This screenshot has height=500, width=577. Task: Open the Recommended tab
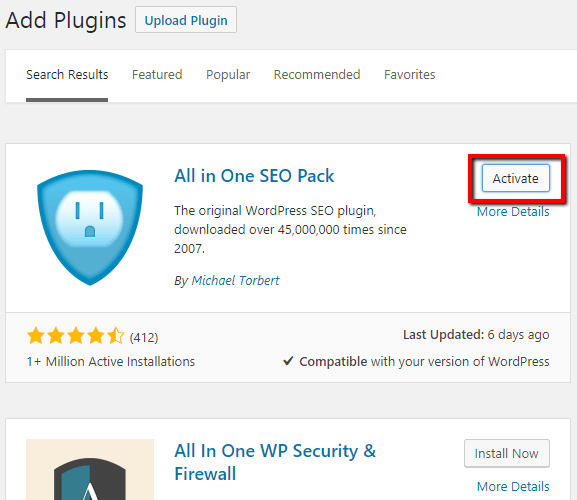[x=317, y=75]
